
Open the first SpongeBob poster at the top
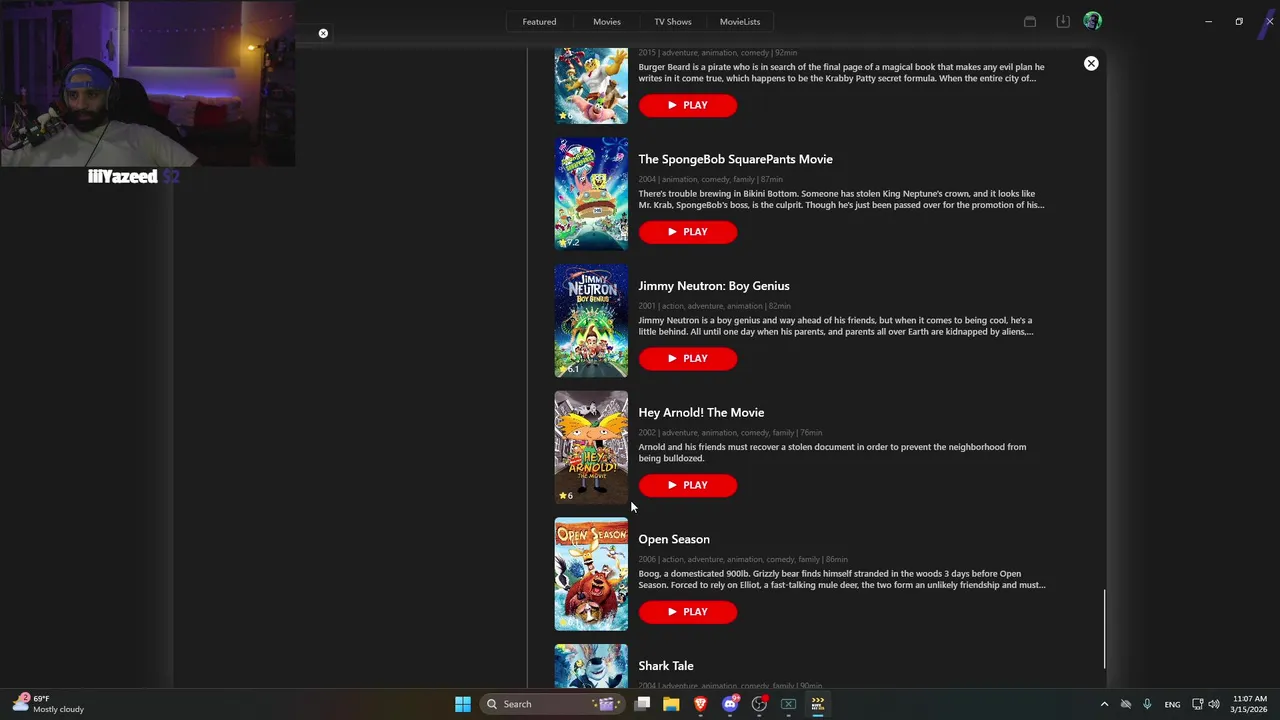coord(591,86)
